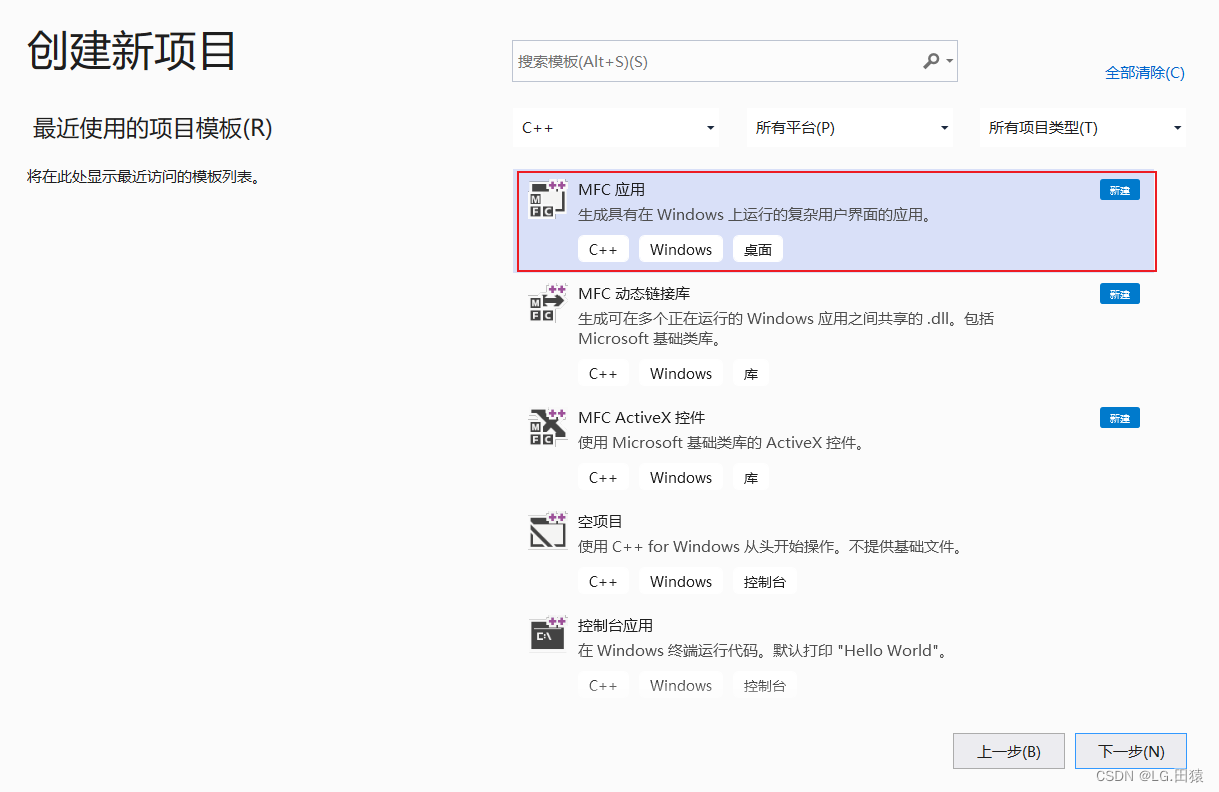Click the Windows tag under MFC 动态链接库
Screen dimensions: 1219x792
(x=681, y=373)
